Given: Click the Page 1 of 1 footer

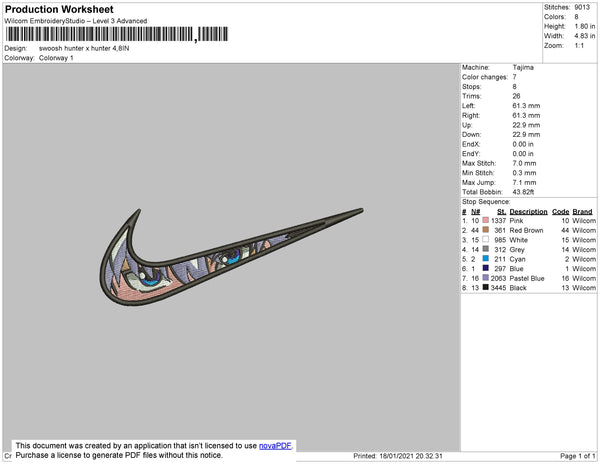Looking at the screenshot, I should [x=578, y=456].
